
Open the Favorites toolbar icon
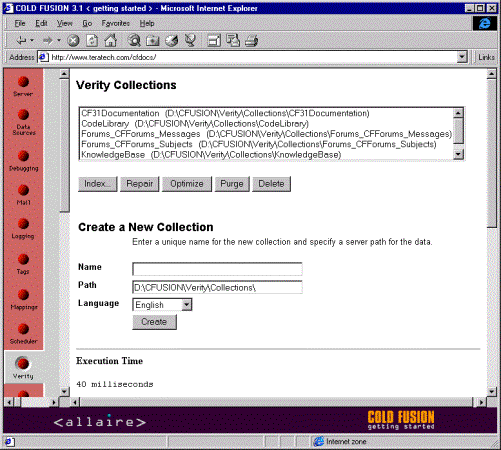[153, 41]
